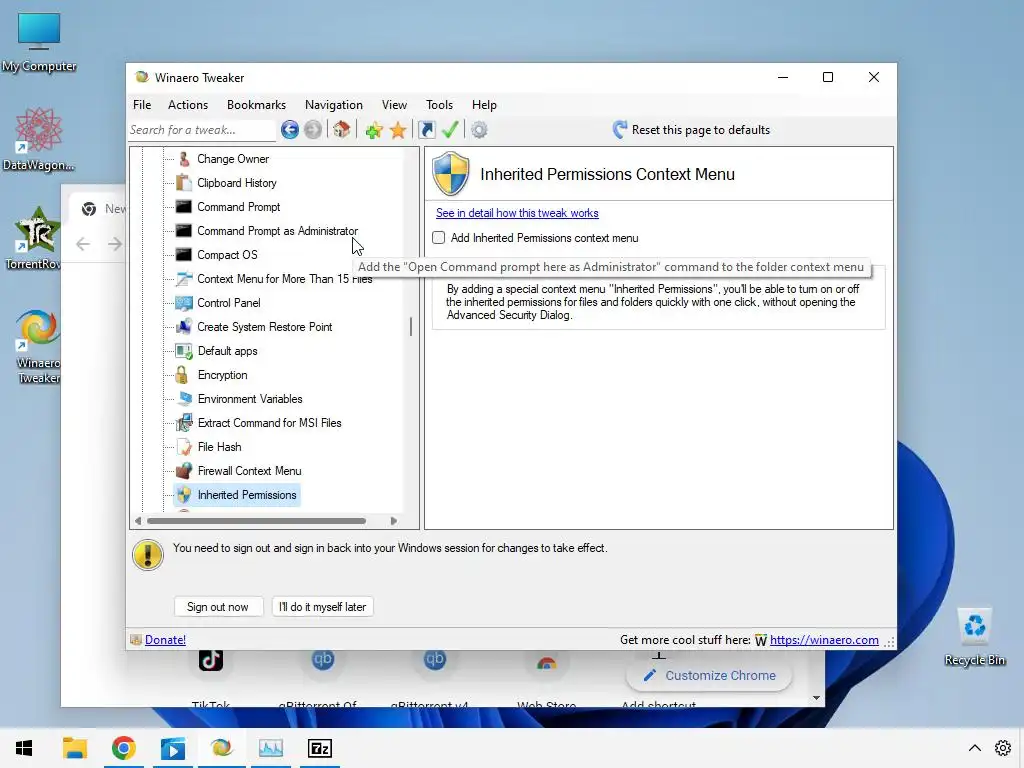Open the winaero.com link
The image size is (1024, 768).
(824, 640)
